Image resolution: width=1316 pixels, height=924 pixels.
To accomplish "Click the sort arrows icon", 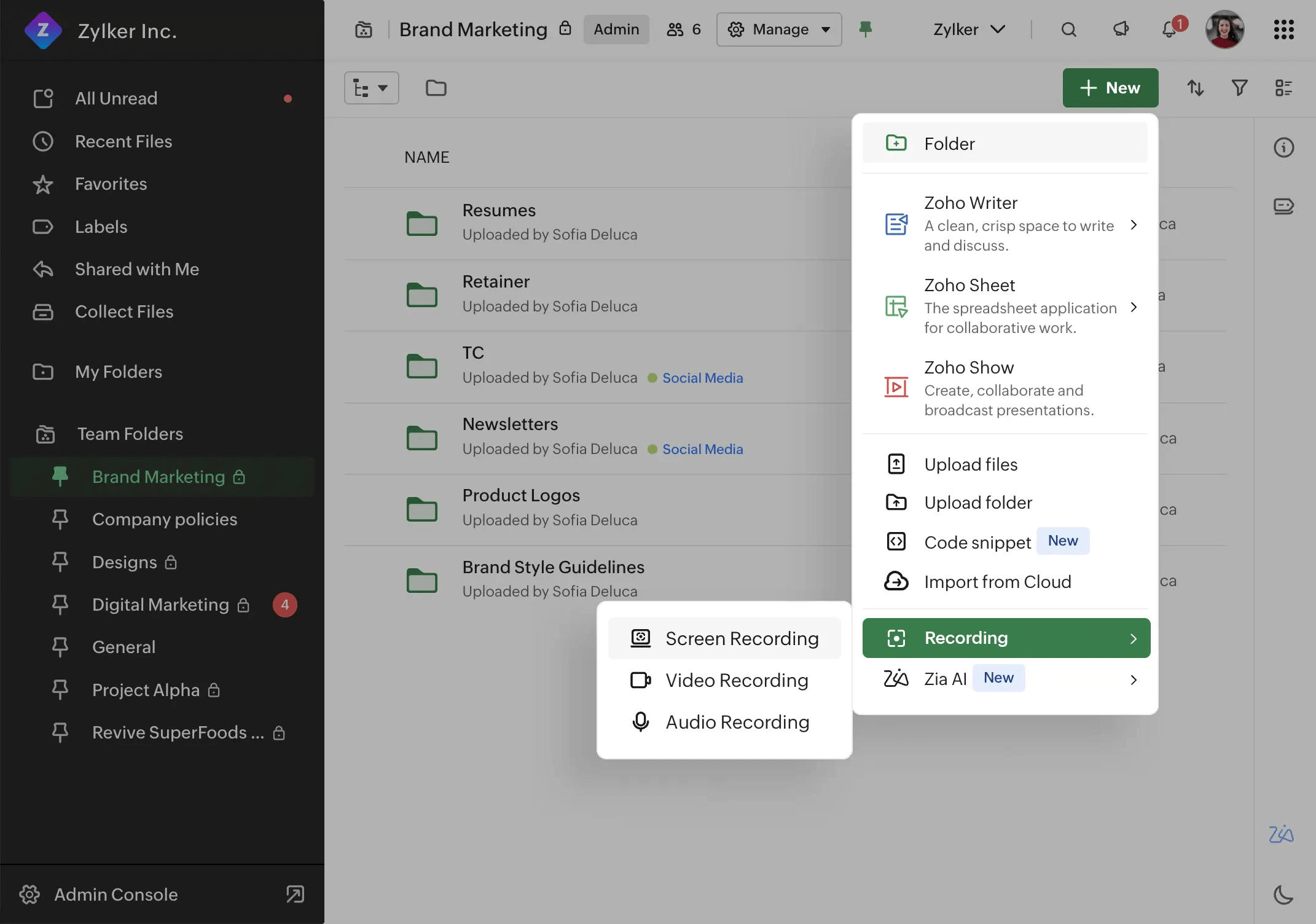I will pyautogui.click(x=1195, y=88).
